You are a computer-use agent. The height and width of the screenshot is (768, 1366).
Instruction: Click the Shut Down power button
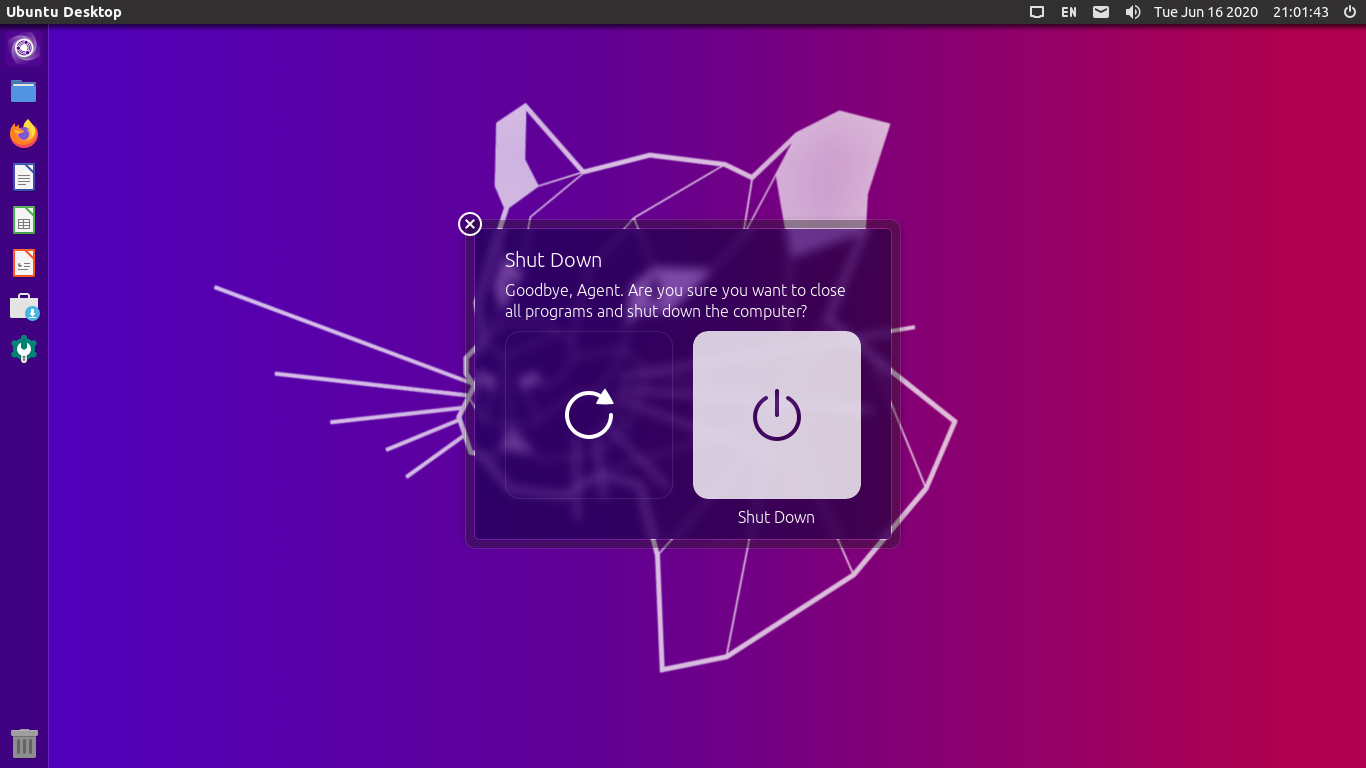click(x=777, y=415)
